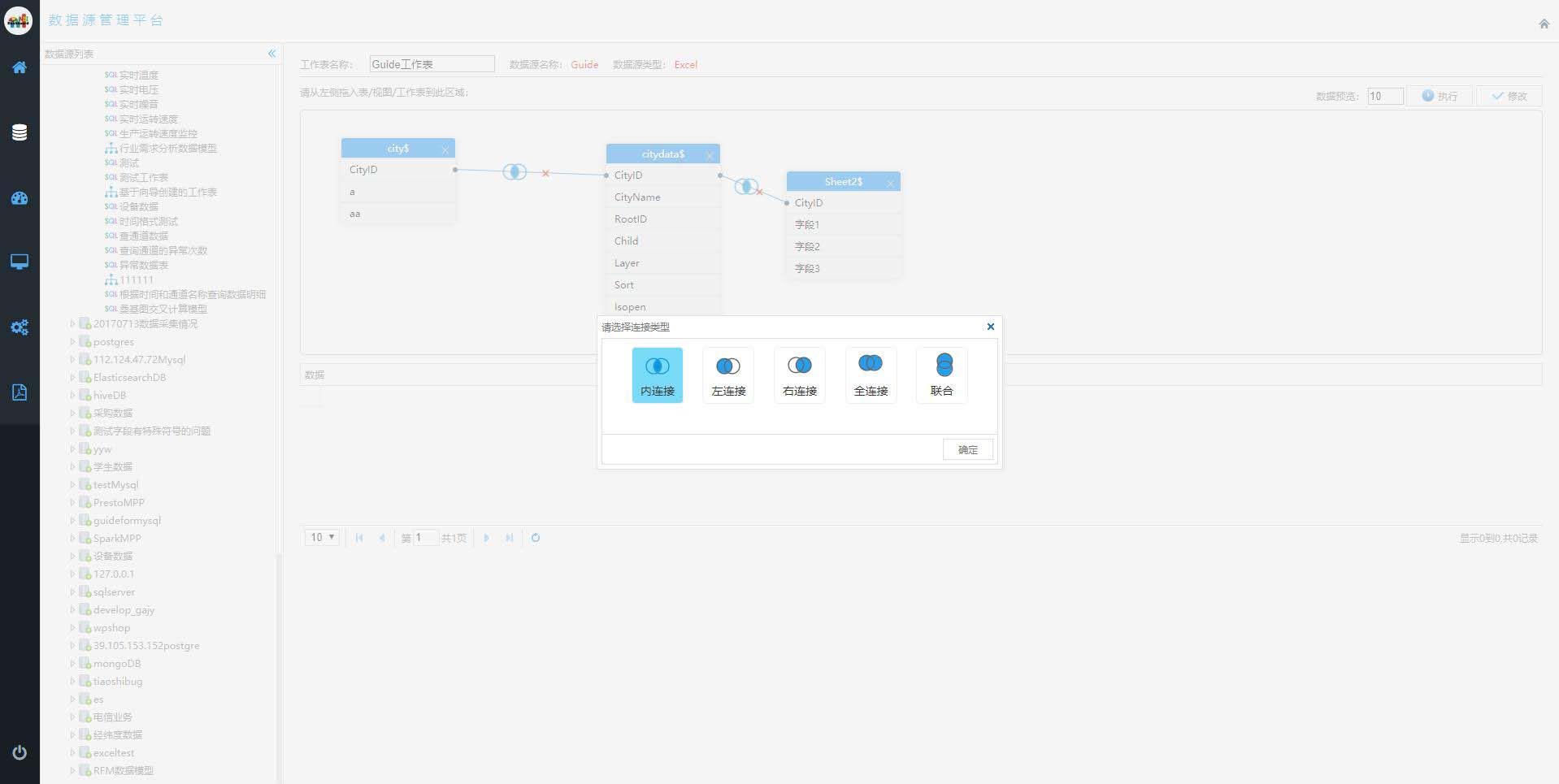1559x784 pixels.
Task: Click the 工作表名称 input field
Action: [x=432, y=64]
